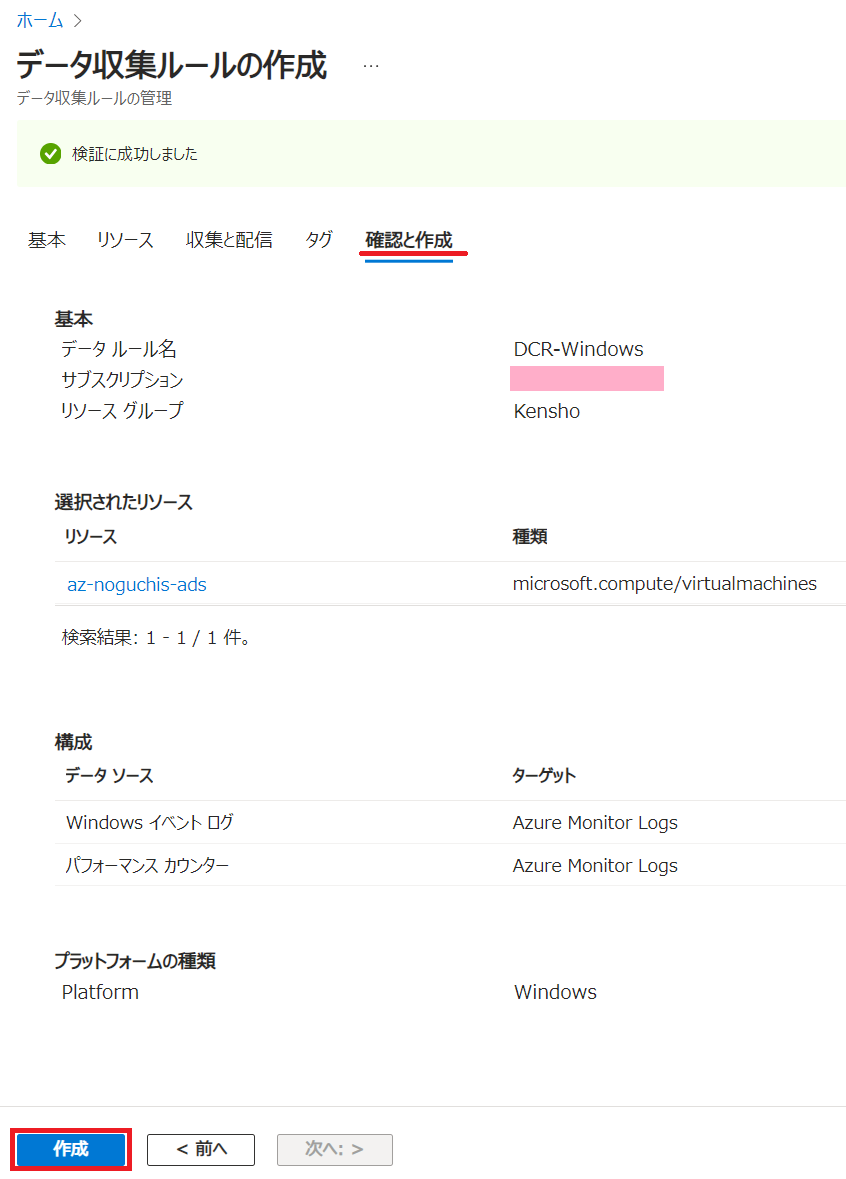Click the サブスクリプション label
This screenshot has height=1179, width=846.
point(122,380)
